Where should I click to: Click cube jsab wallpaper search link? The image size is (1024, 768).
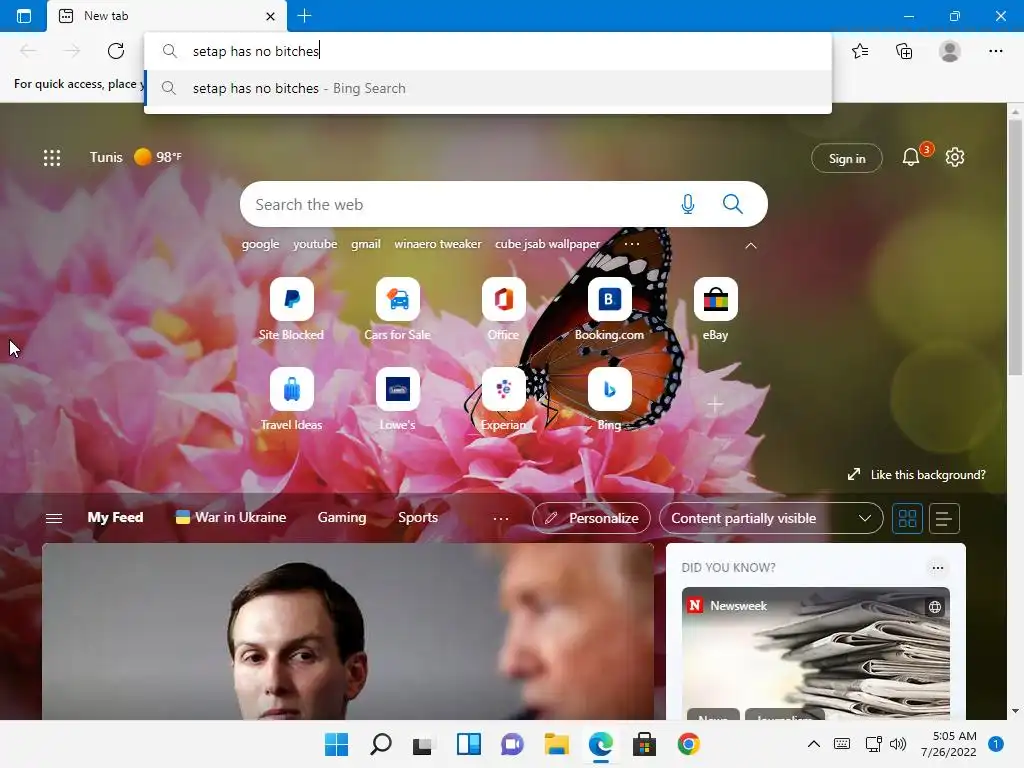point(547,244)
